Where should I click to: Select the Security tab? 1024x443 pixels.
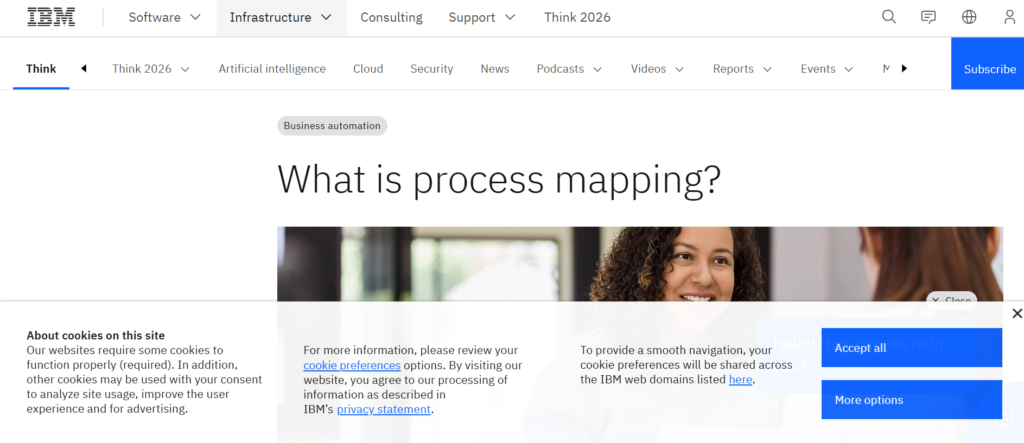pos(431,69)
